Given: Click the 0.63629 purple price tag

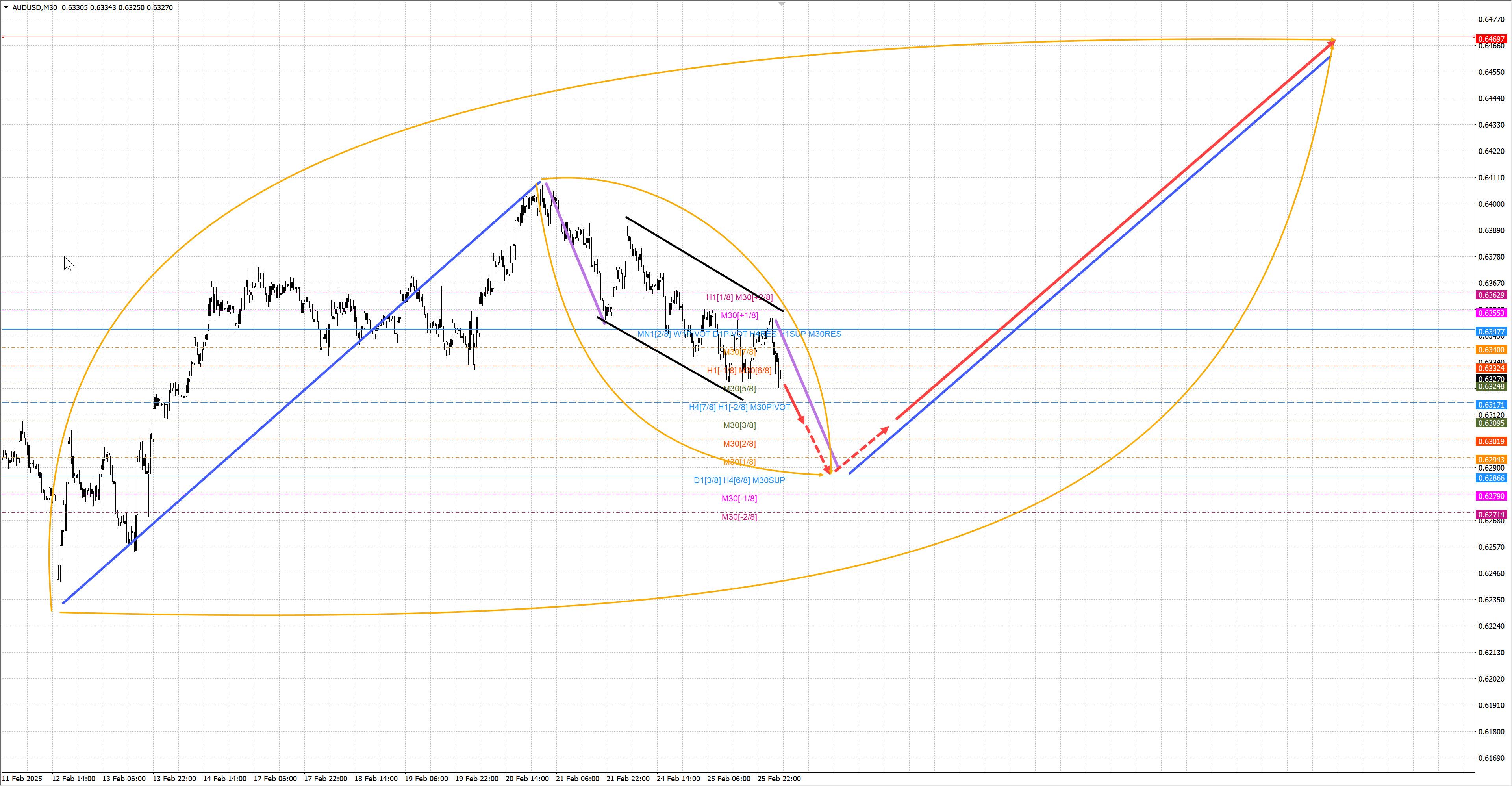Looking at the screenshot, I should pos(1491,295).
